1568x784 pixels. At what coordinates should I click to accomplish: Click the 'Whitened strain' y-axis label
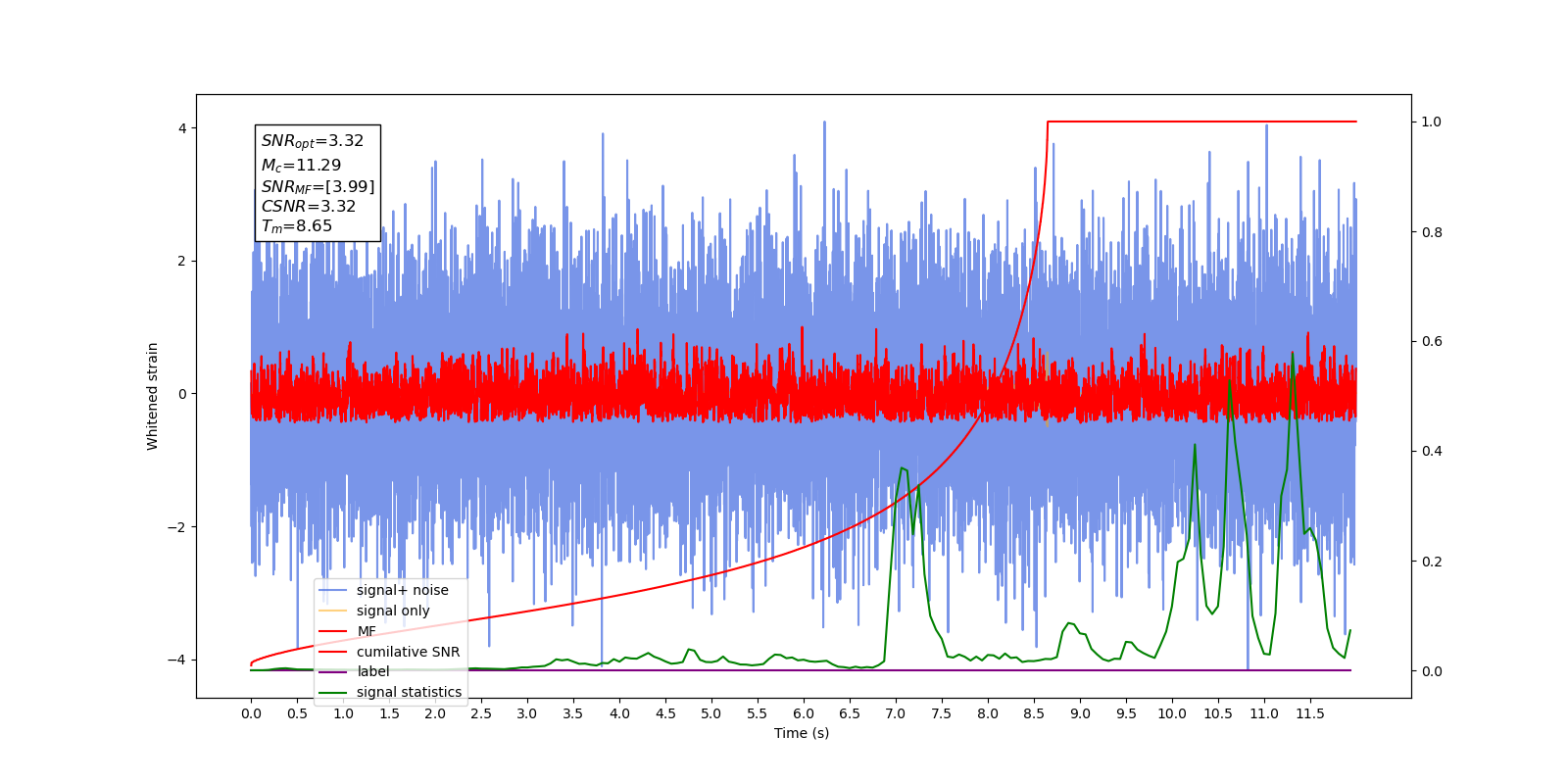153,396
